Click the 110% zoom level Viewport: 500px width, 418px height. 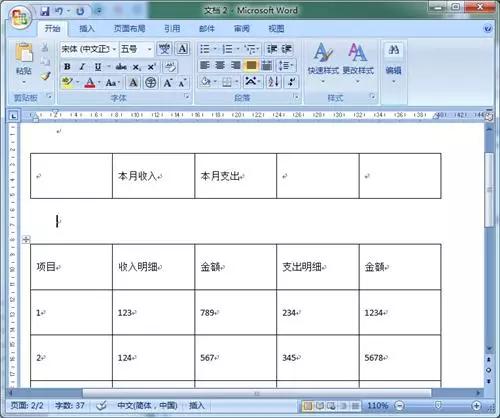378,406
